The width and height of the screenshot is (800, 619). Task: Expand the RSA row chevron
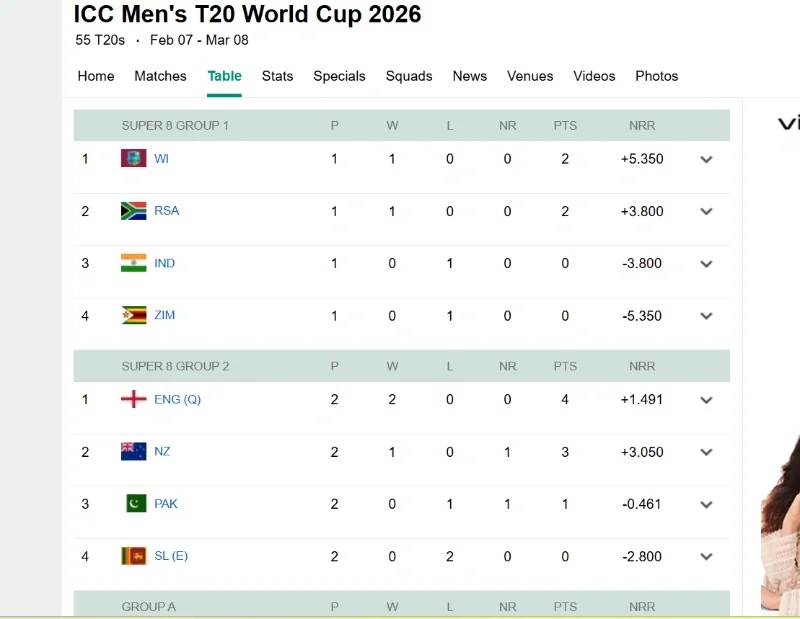[x=706, y=211]
